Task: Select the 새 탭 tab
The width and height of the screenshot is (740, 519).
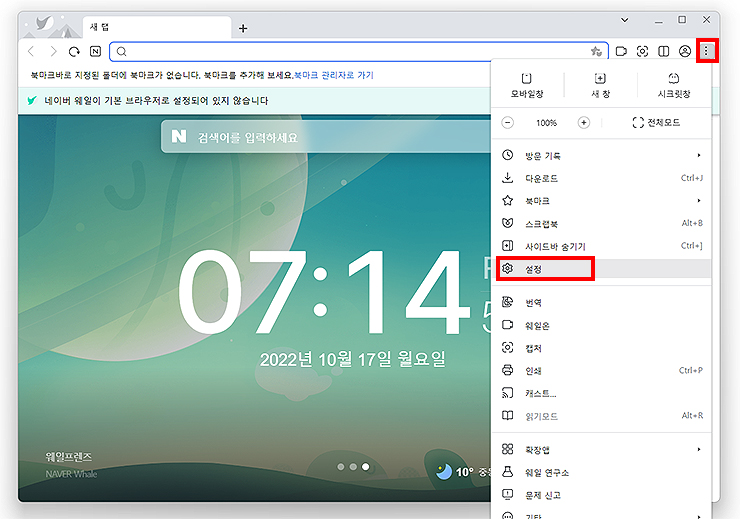Action: pos(157,27)
